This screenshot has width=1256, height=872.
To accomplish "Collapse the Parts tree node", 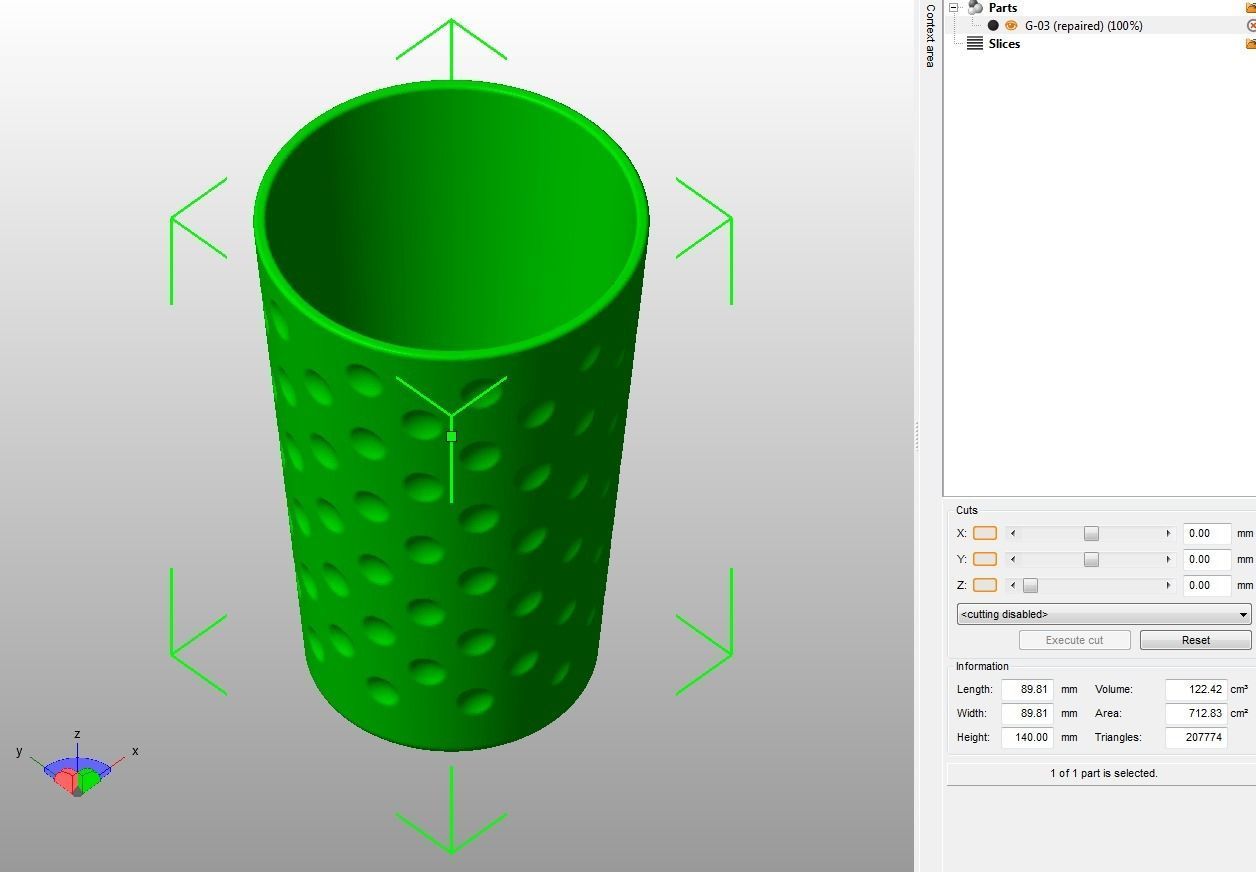I will (x=953, y=7).
